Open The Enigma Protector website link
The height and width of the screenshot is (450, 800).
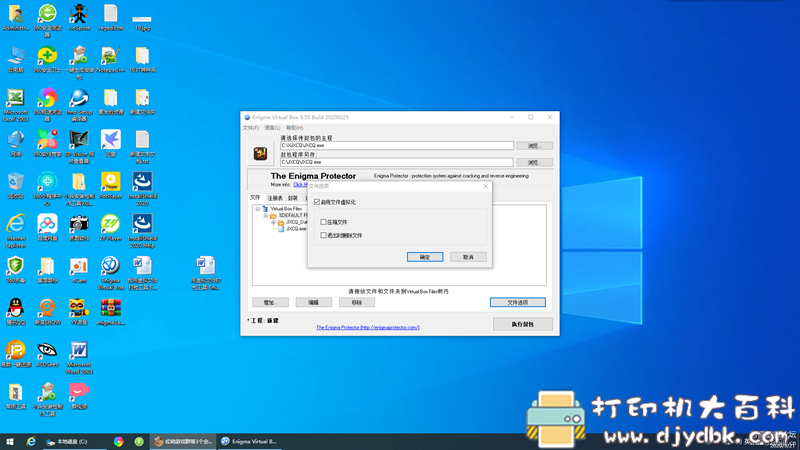click(367, 328)
